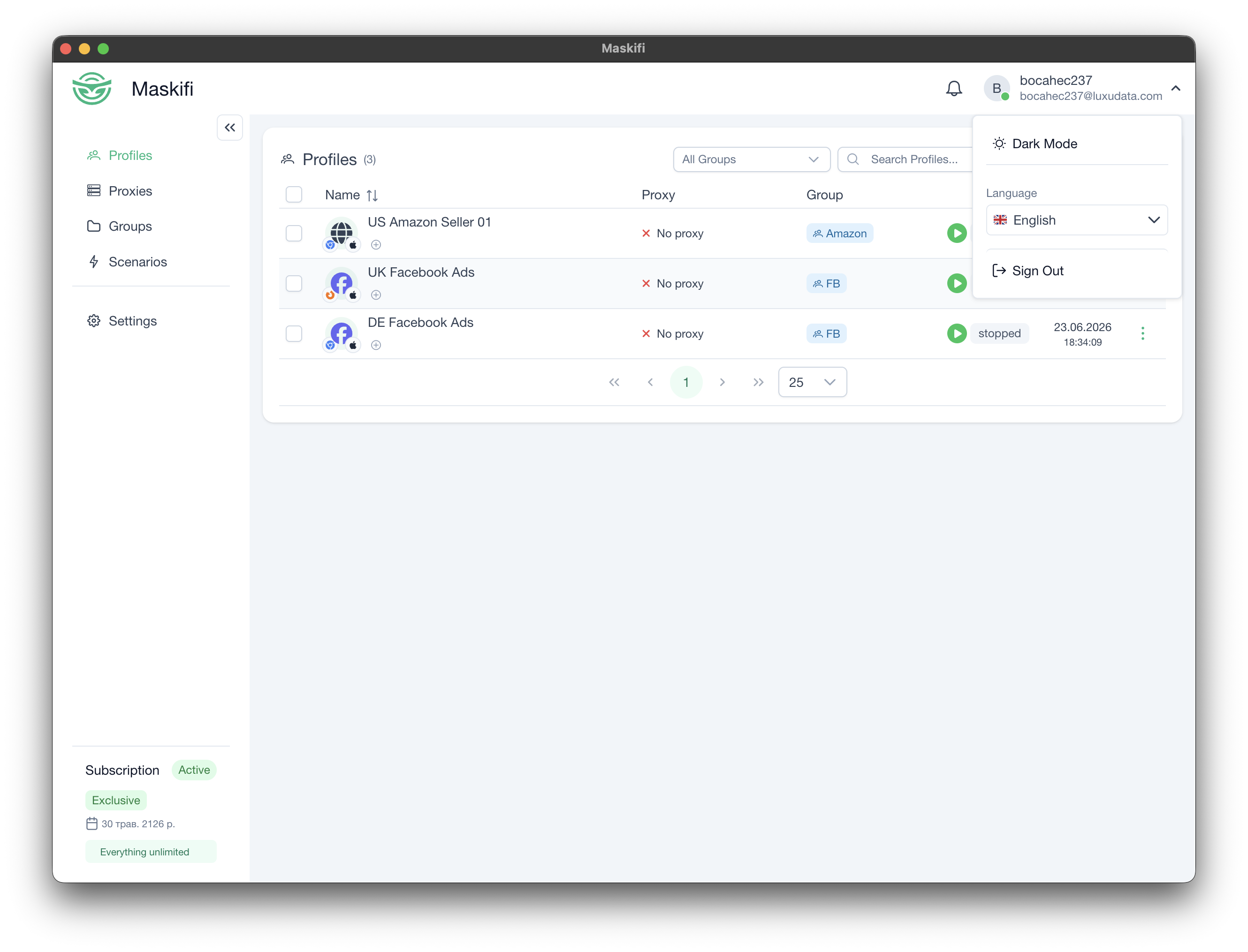
Task: Click the calendar icon by subscription date
Action: point(92,824)
